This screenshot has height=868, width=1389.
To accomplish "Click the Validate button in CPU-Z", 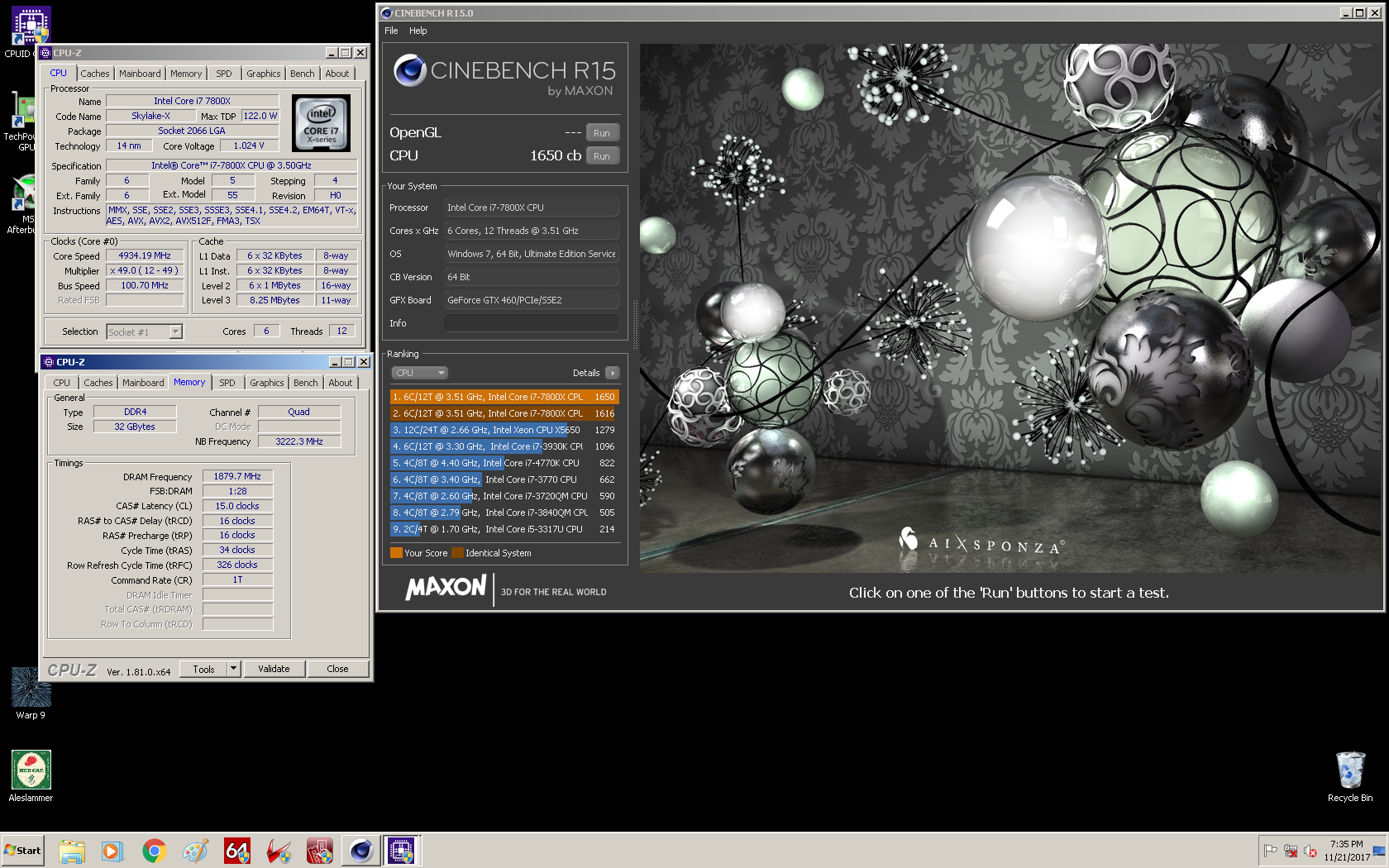I will pyautogui.click(x=274, y=669).
